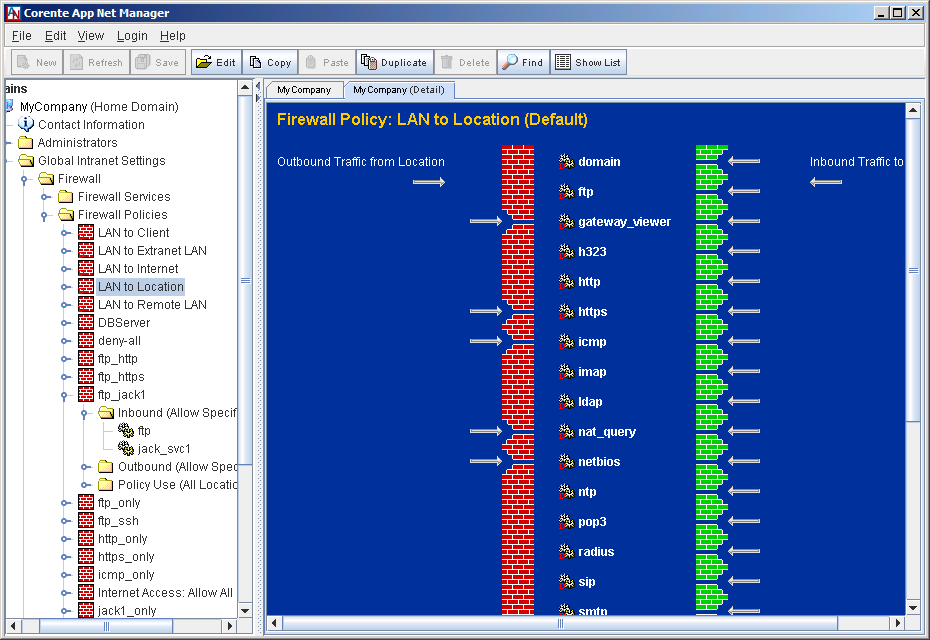This screenshot has height=640, width=930.
Task: Select the ldap service icon
Action: [566, 402]
